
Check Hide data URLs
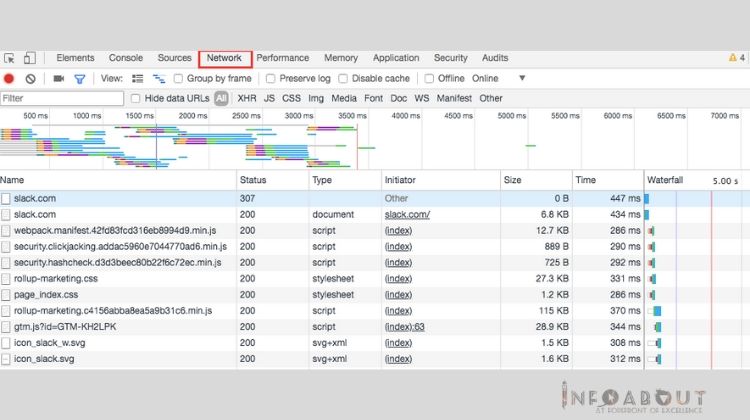pyautogui.click(x=135, y=99)
